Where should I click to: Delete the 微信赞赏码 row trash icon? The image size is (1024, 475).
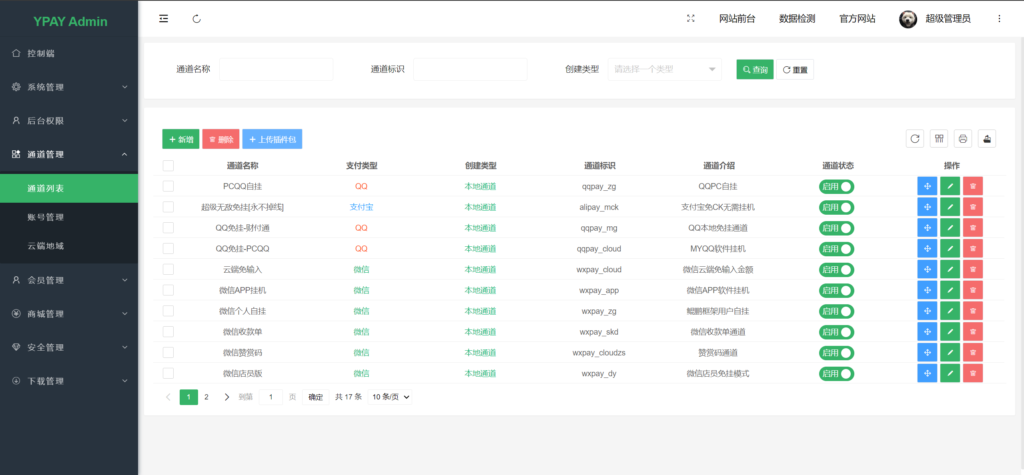point(972,353)
